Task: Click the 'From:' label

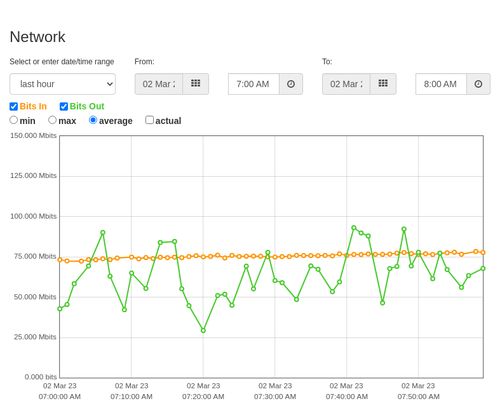Action: (144, 62)
